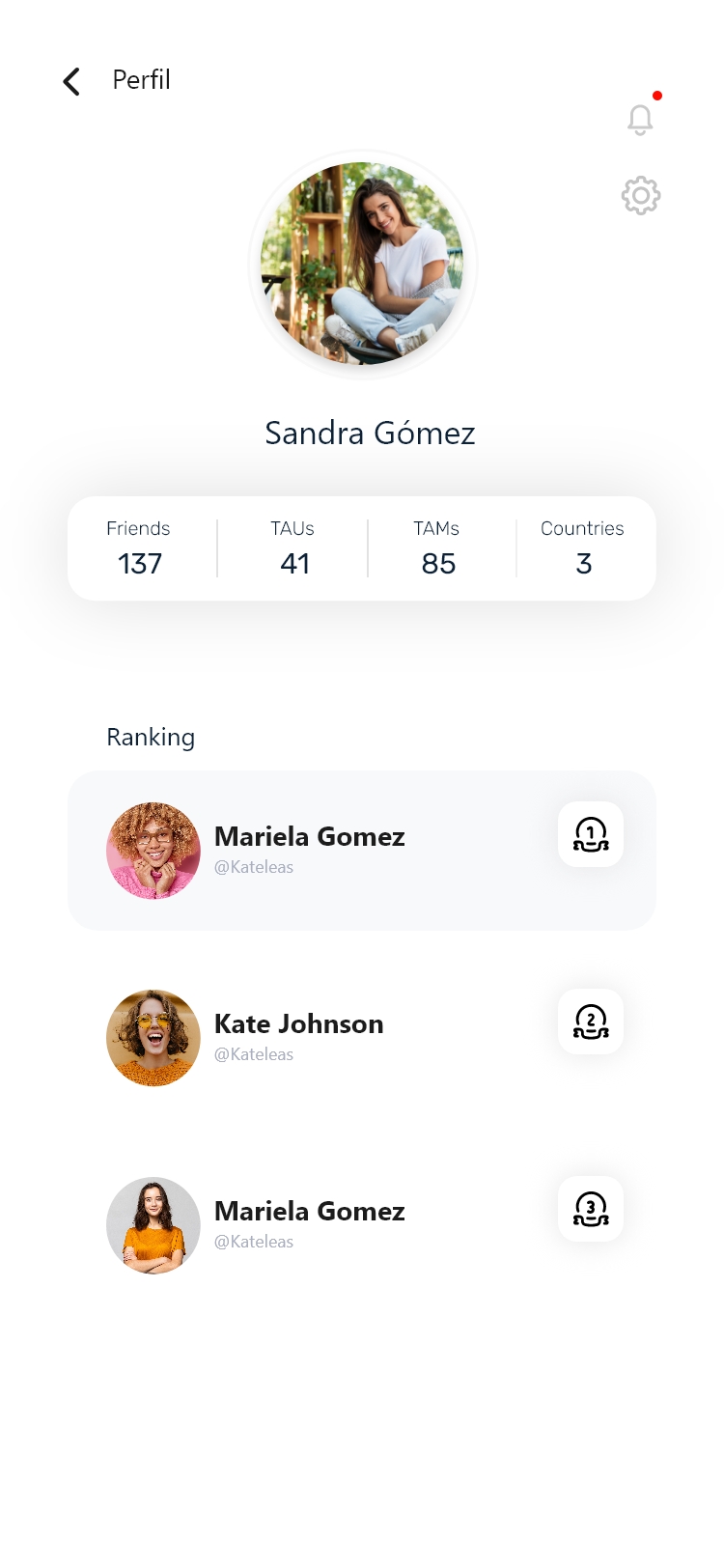Open the Countries stat showing 3

[583, 548]
